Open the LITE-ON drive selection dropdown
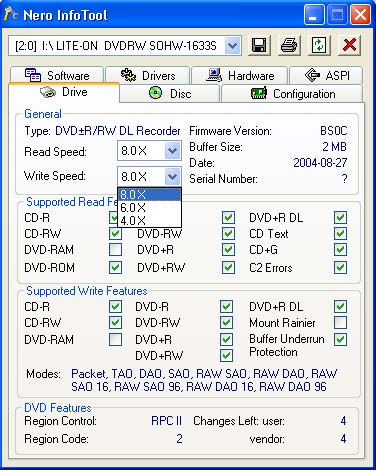 coord(232,45)
